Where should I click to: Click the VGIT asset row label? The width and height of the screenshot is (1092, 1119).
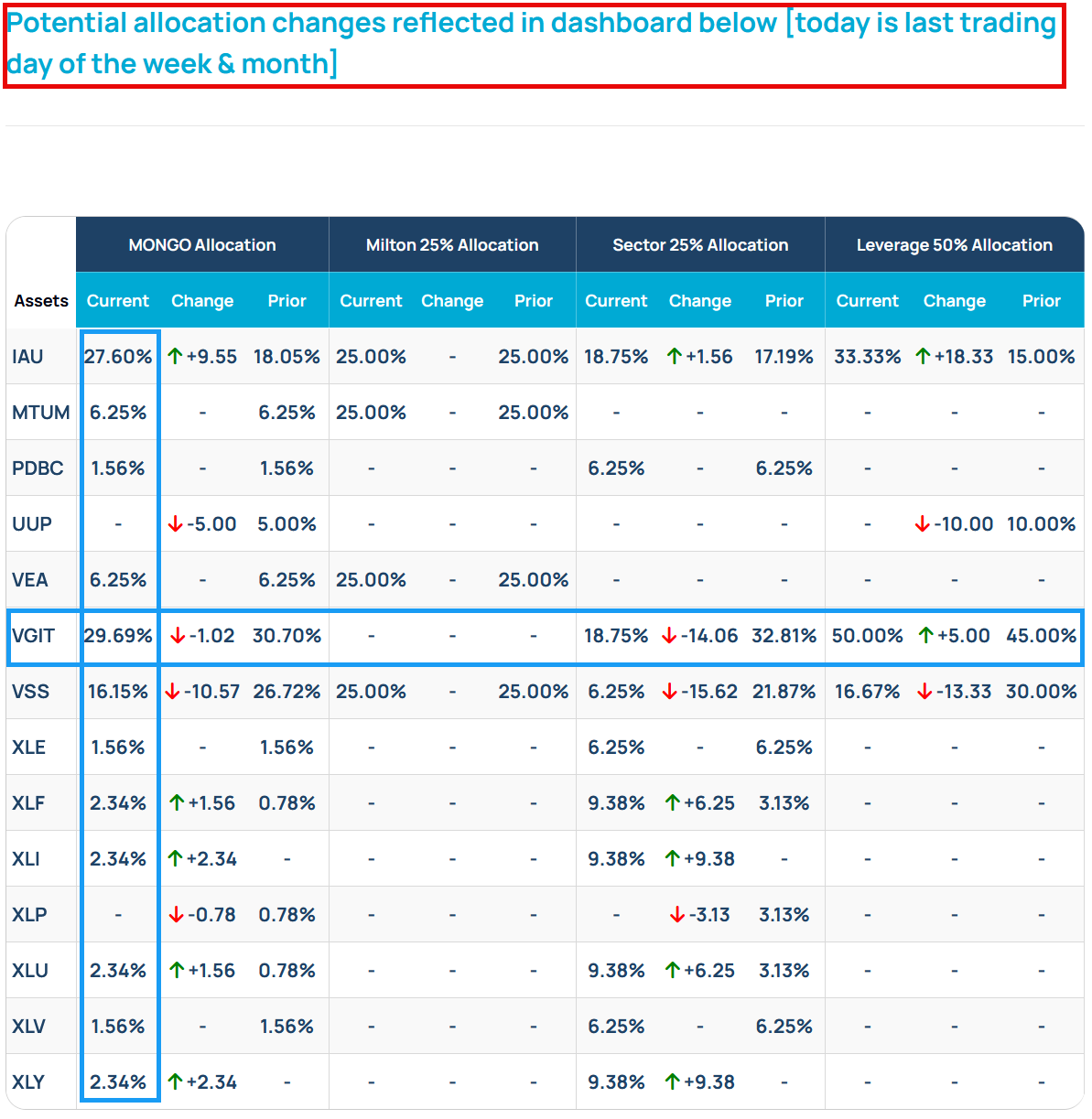(31, 636)
